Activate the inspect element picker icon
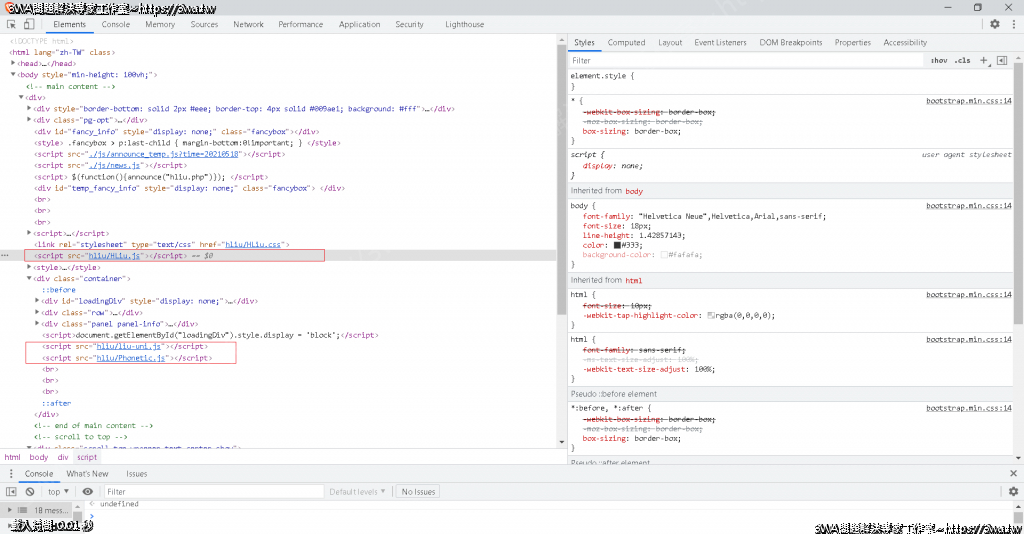This screenshot has width=1024, height=534. click(x=10, y=24)
